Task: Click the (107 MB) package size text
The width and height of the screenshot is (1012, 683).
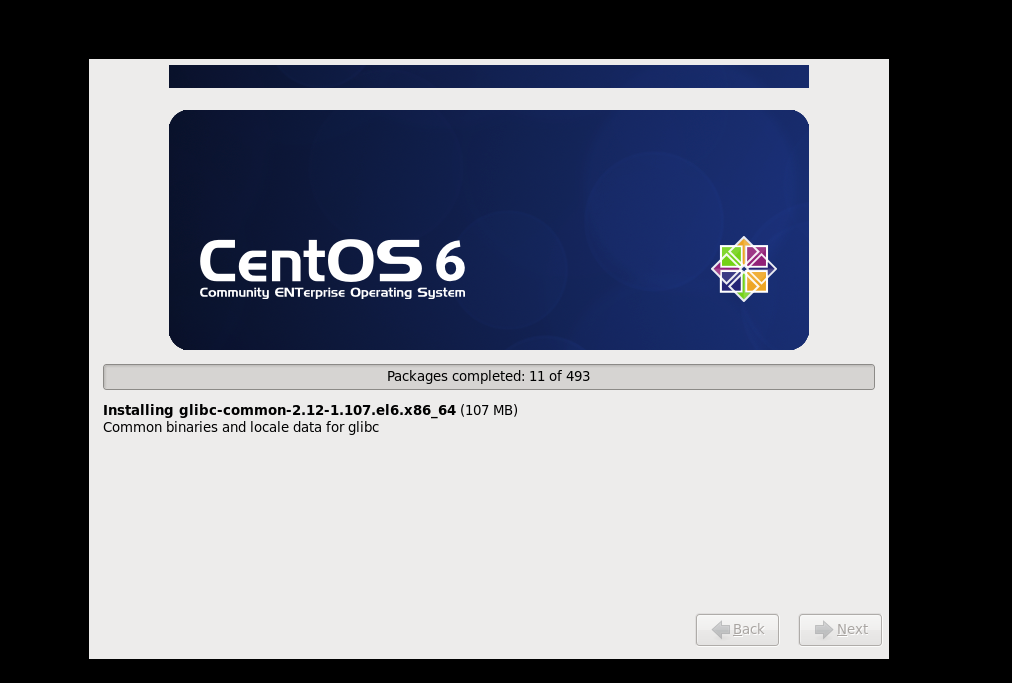Action: tap(489, 411)
